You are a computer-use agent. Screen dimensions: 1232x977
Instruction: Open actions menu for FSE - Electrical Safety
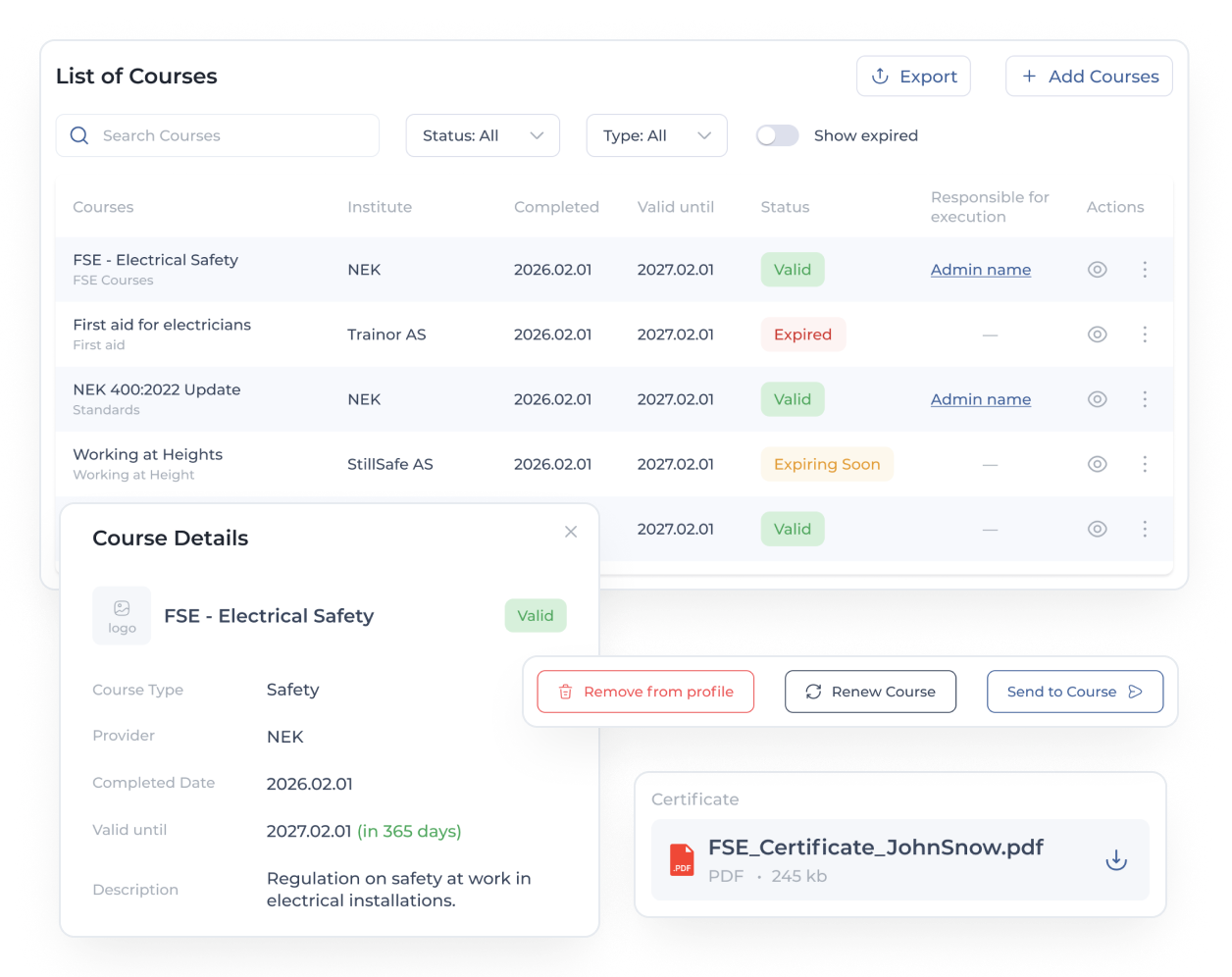1145,270
